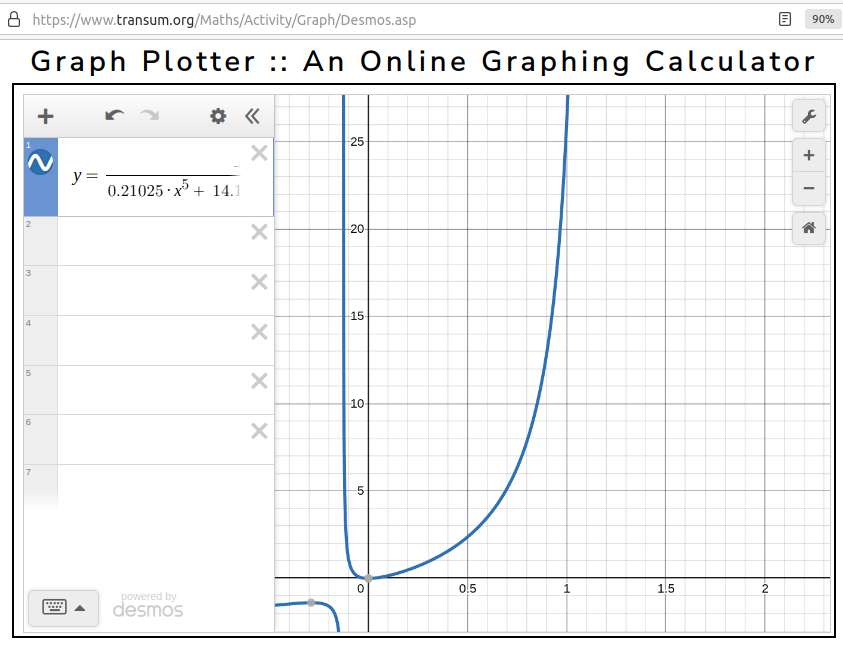Remove expression row 3 with its X
Image resolution: width=843 pixels, height=645 pixels.
coord(259,282)
